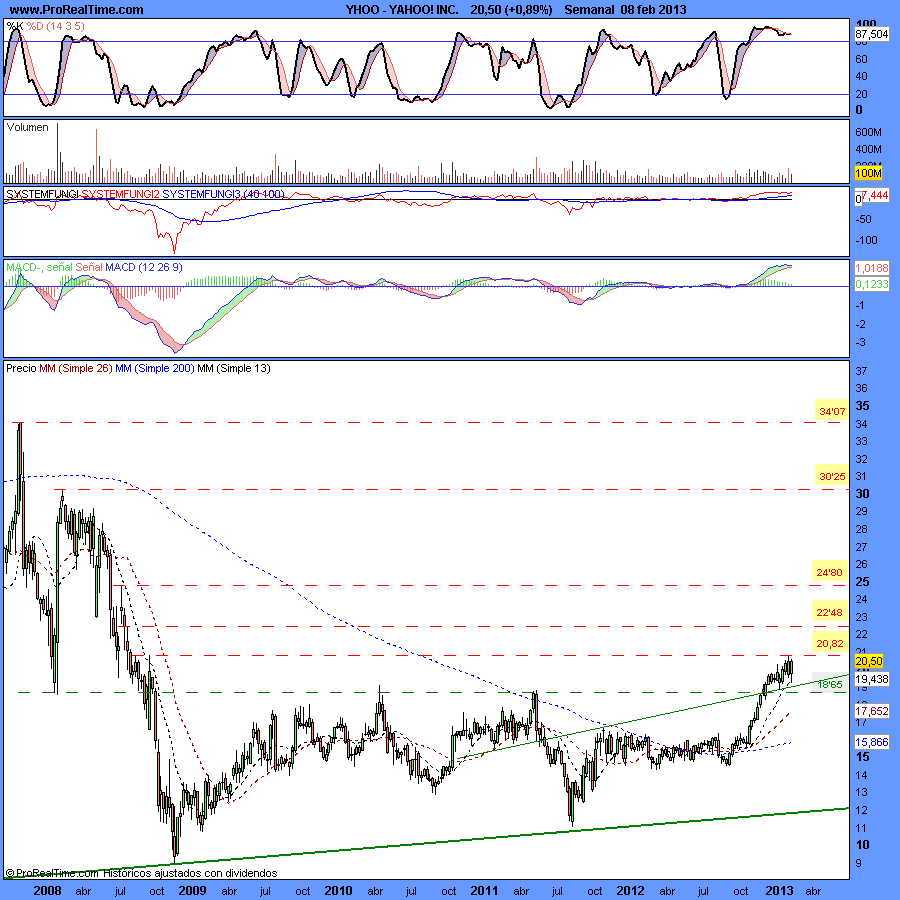Click the 600M volume axis value
This screenshot has height=900, width=900.
868,132
